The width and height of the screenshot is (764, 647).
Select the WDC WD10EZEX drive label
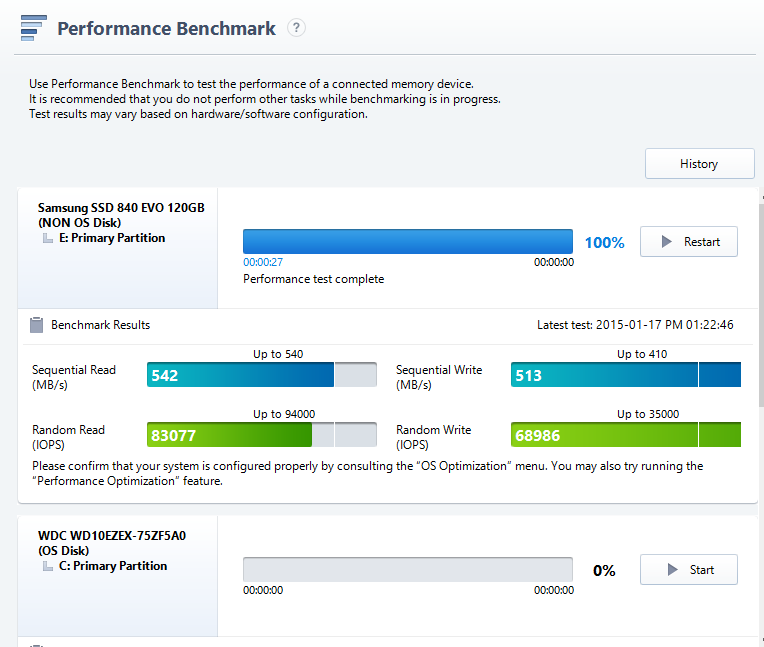click(x=112, y=543)
